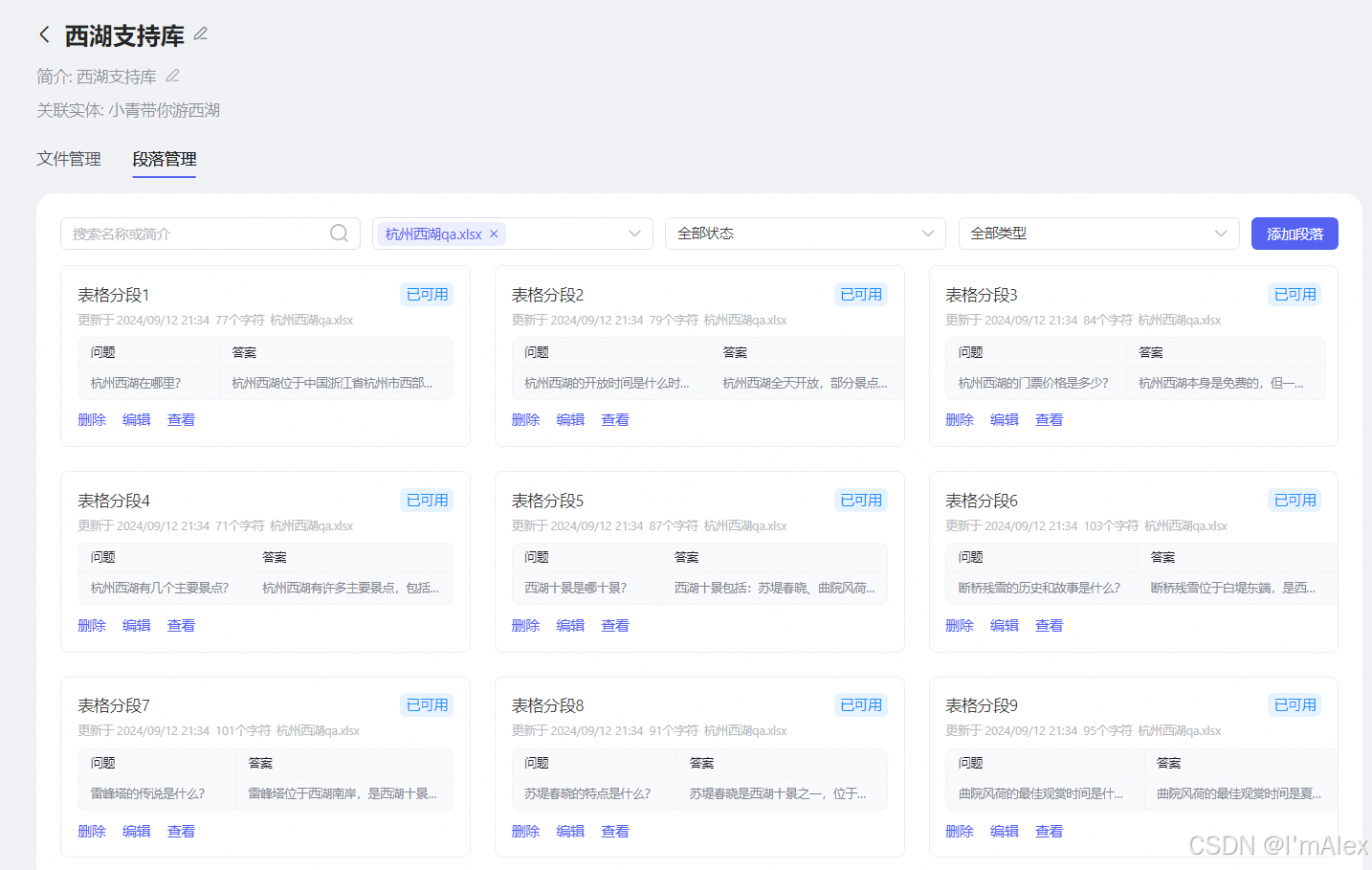
Task: Delete 表格分段9
Action: coord(960,831)
